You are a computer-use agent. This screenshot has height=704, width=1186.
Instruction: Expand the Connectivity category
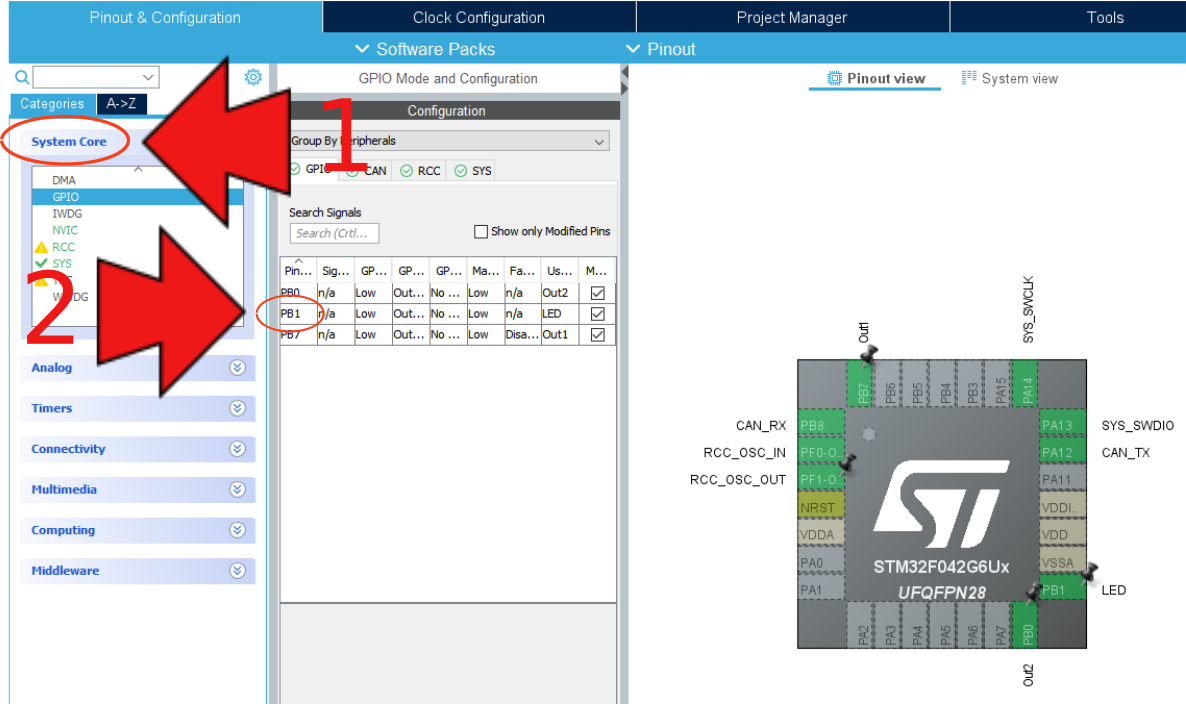pos(237,449)
